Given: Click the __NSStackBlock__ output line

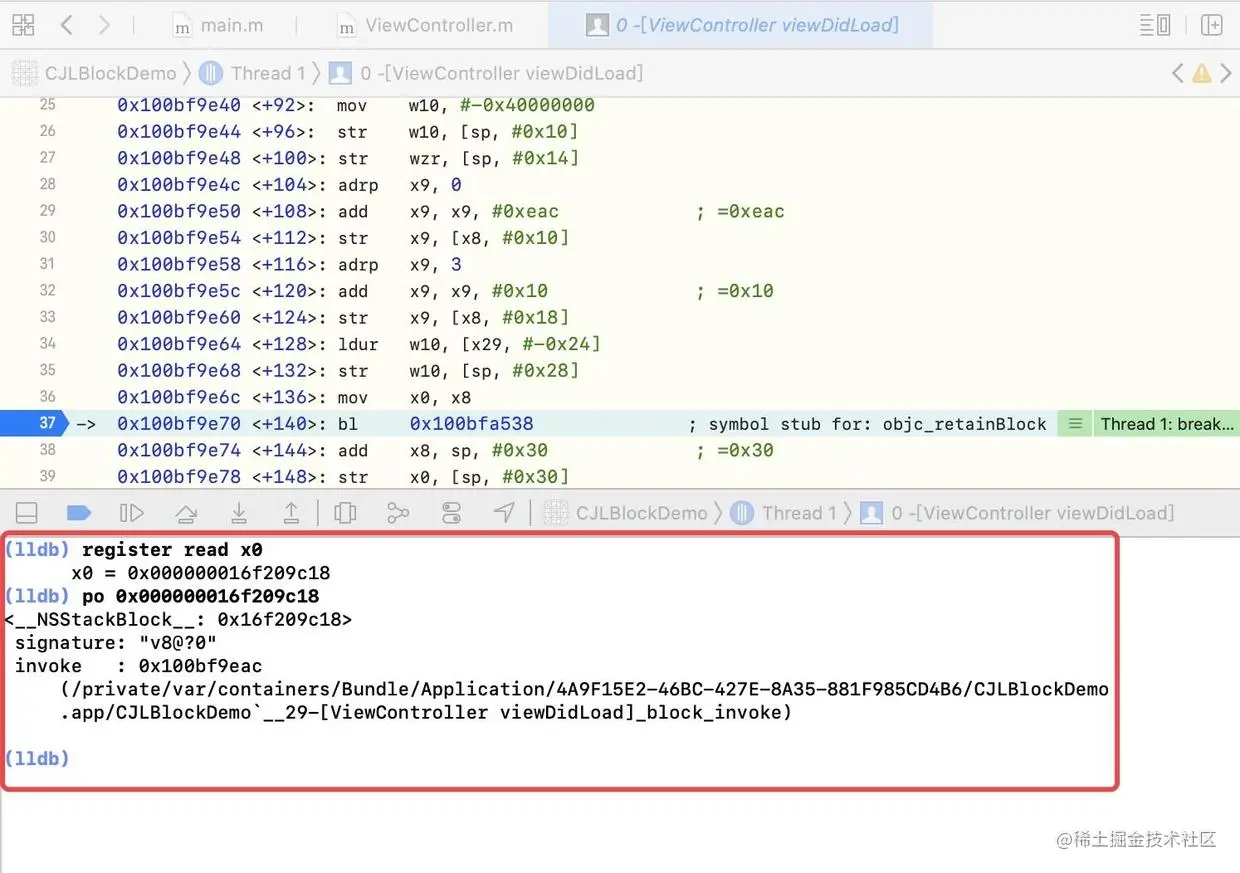Looking at the screenshot, I should (178, 620).
